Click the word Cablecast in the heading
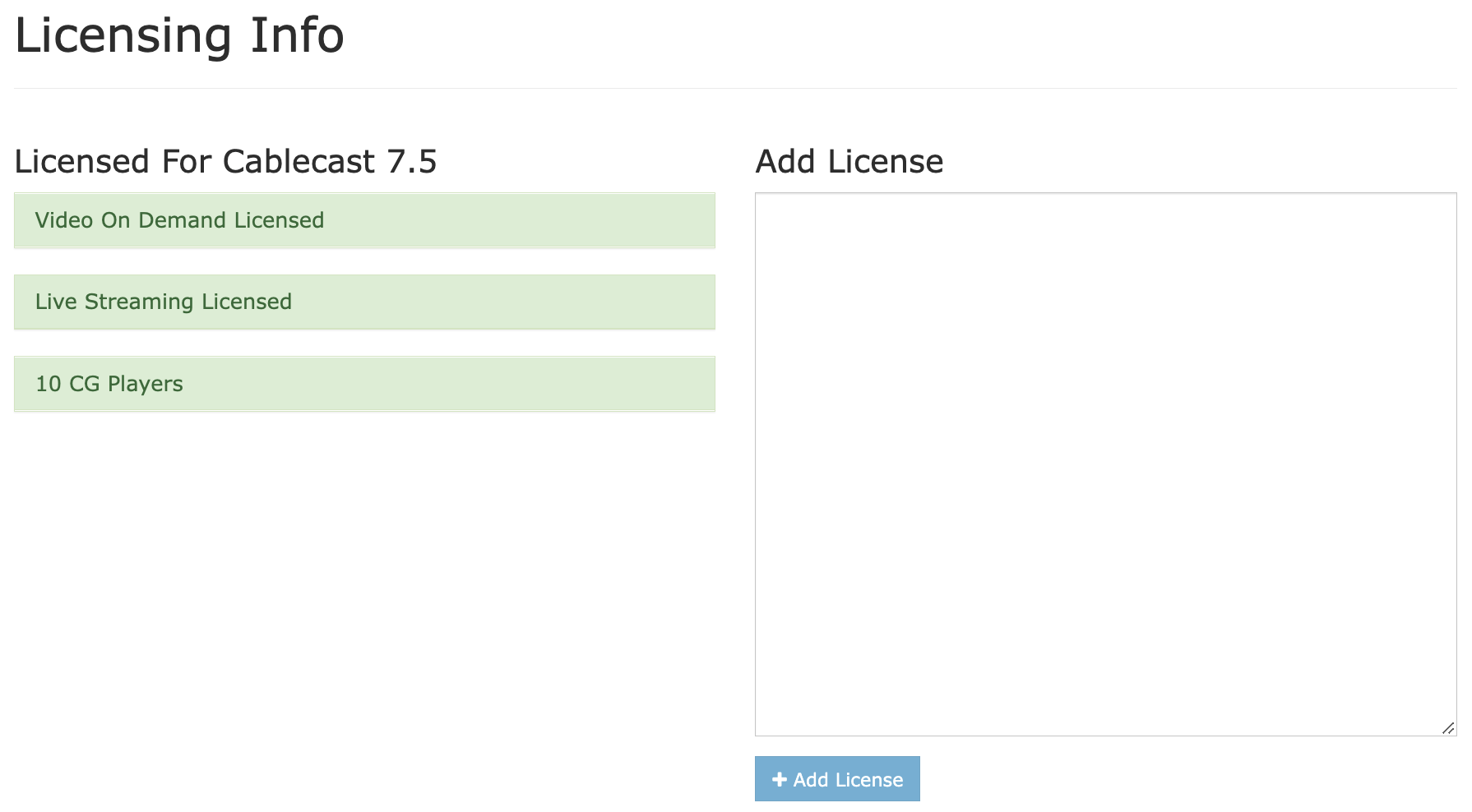 click(299, 162)
